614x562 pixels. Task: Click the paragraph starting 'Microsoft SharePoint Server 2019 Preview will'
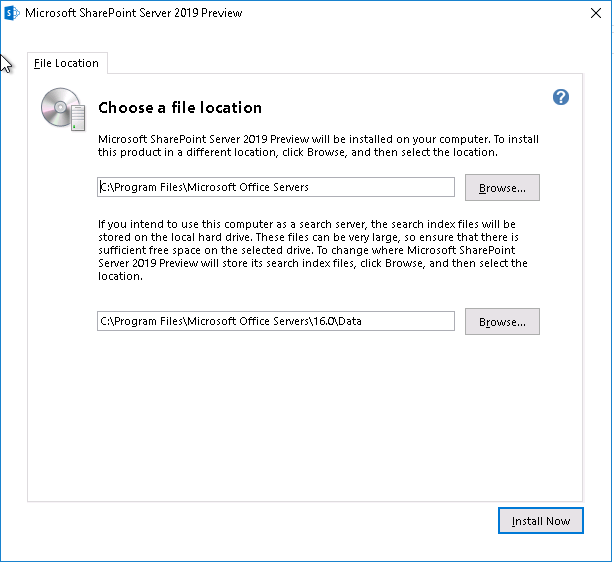[x=318, y=146]
